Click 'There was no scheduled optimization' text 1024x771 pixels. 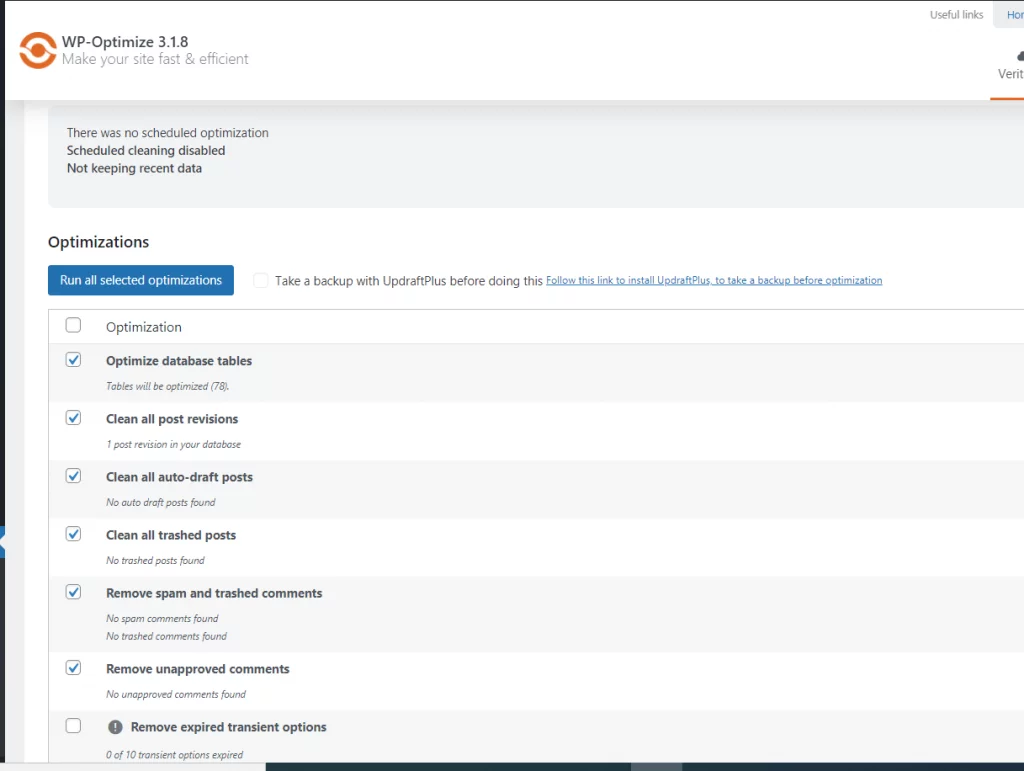click(x=167, y=133)
